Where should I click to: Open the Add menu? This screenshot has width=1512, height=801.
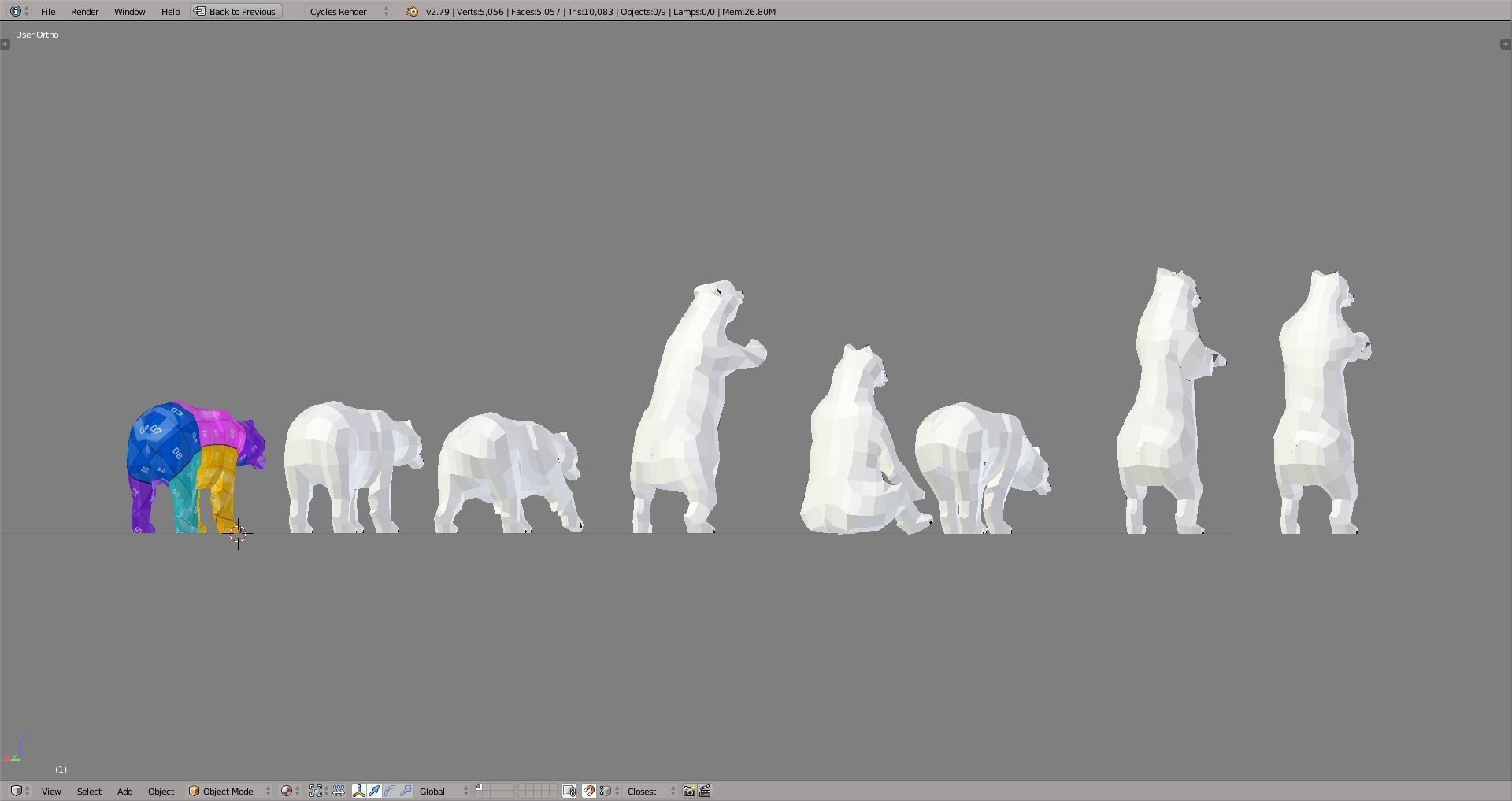coord(124,791)
